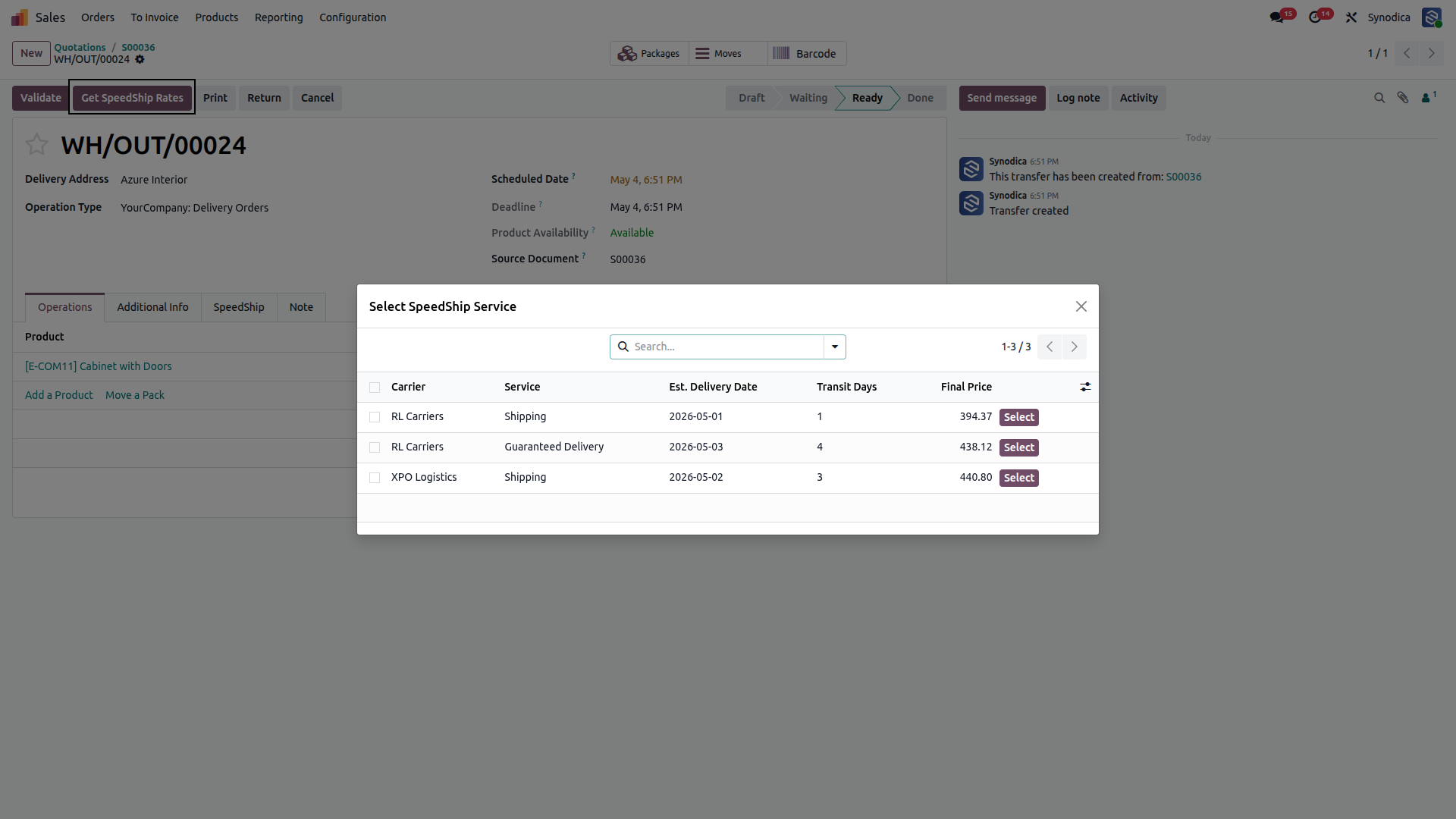The image size is (1456, 819).
Task: Open the Synodica user avatar menu
Action: 1431,17
